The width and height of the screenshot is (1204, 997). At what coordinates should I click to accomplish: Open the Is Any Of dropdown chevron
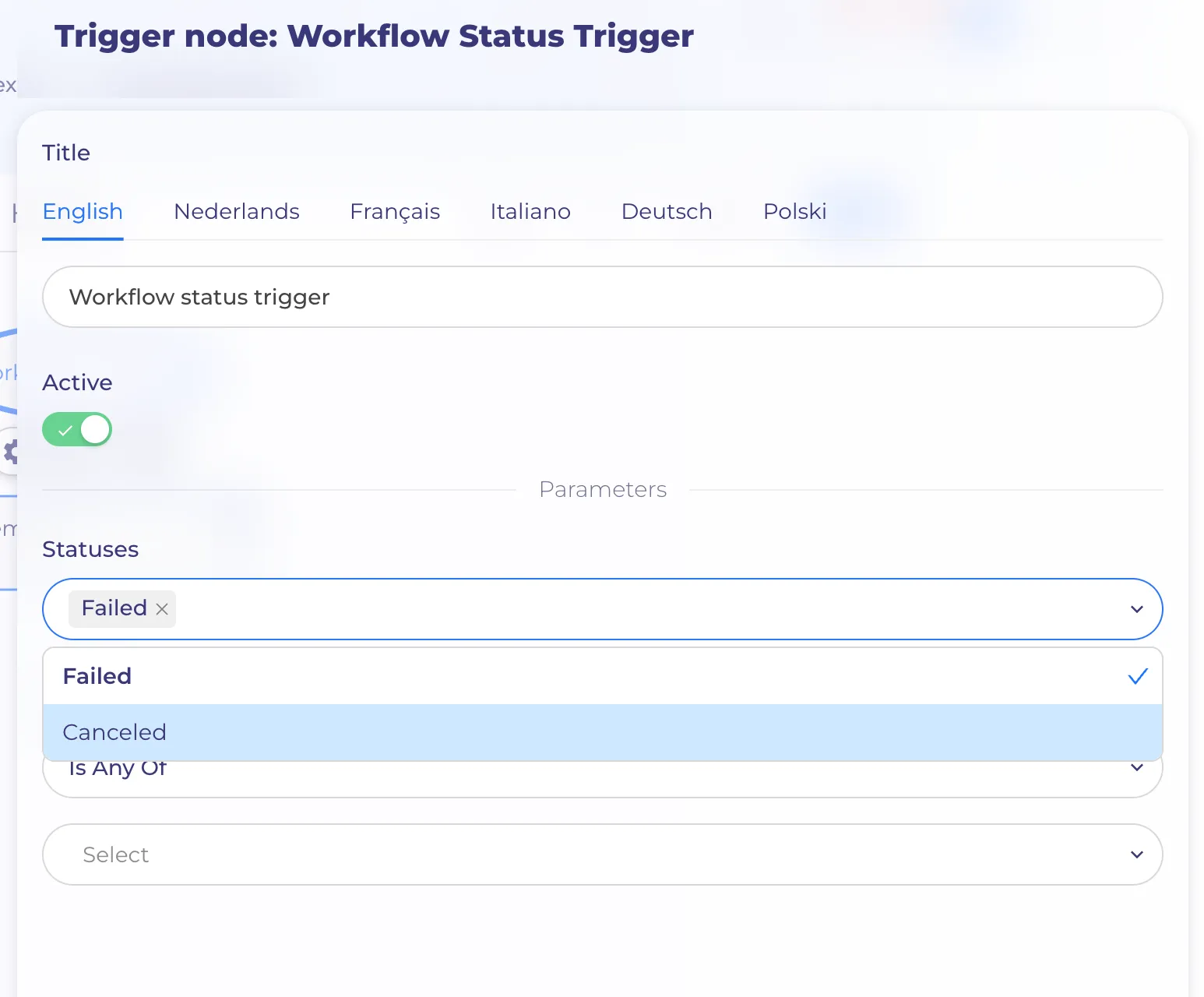(x=1136, y=768)
